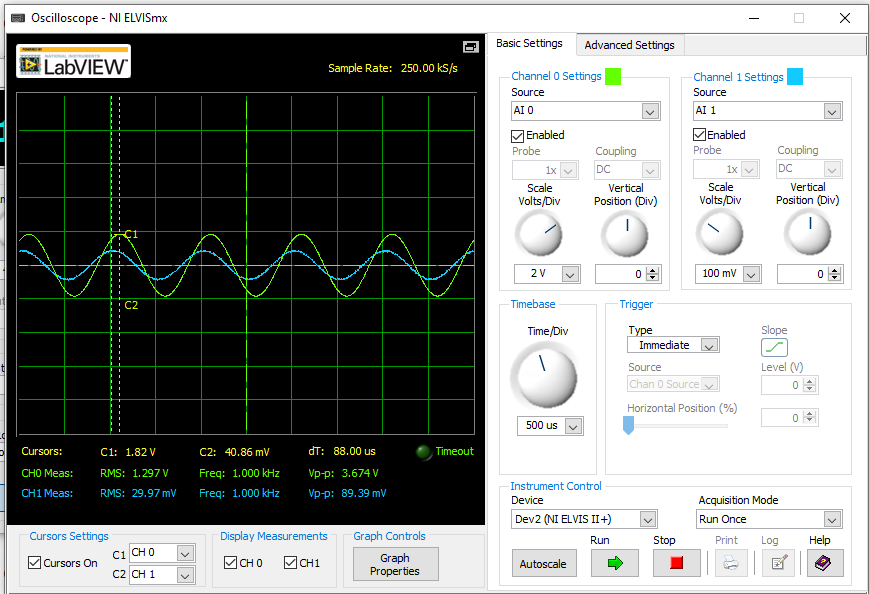Select the Basic Settings tab
The image size is (870, 594).
click(530, 44)
